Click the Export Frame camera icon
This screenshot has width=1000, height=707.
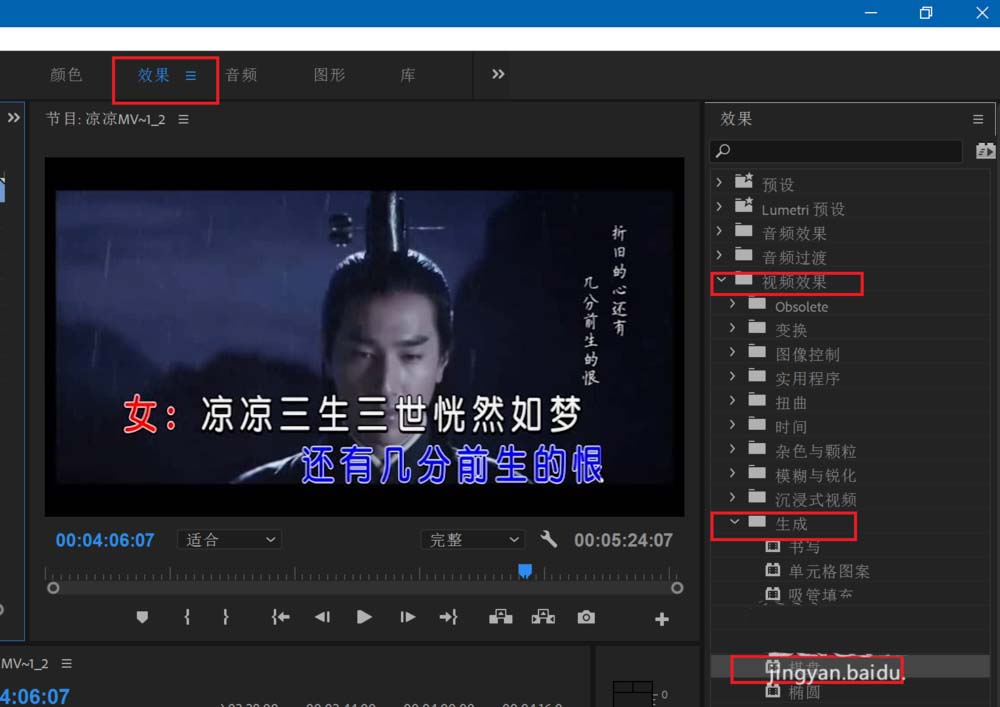[586, 617]
